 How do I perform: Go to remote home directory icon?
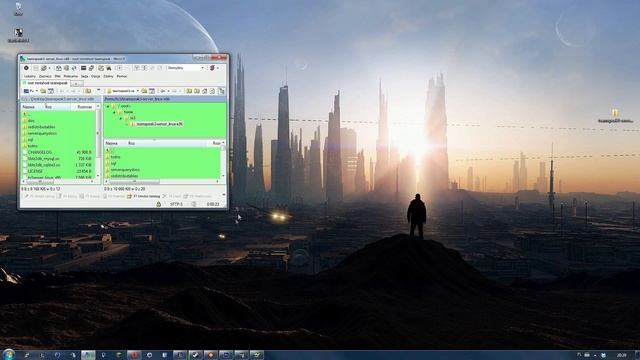(204, 91)
